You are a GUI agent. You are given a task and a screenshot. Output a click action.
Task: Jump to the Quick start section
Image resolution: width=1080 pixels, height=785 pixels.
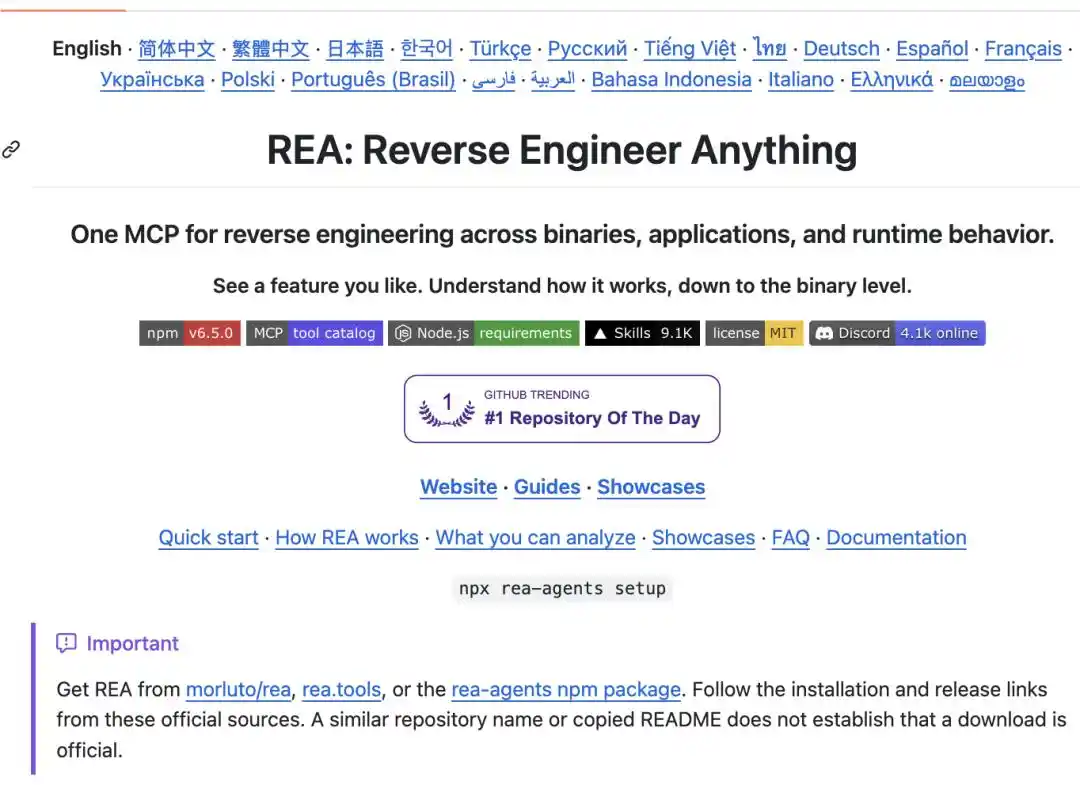209,538
